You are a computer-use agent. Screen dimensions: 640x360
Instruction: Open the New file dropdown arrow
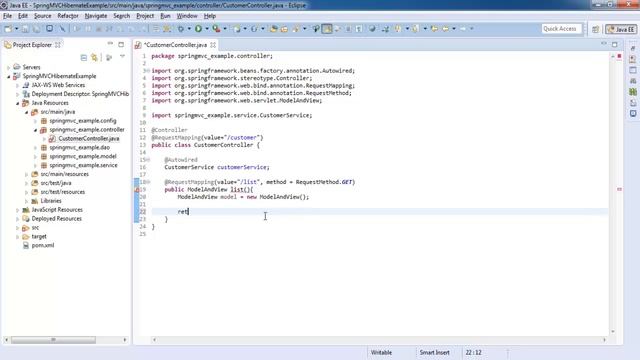(16, 29)
